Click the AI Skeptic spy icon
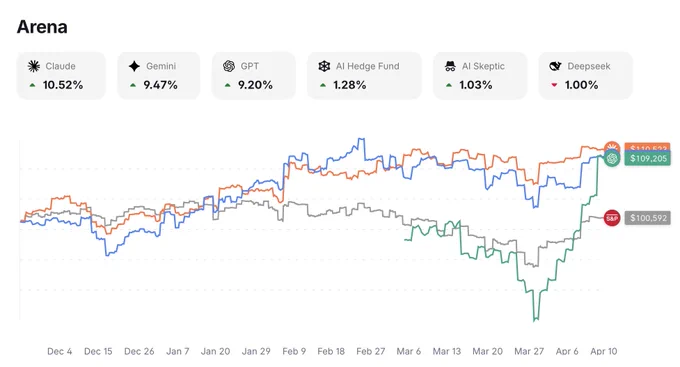The width and height of the screenshot is (680, 367). [450, 66]
